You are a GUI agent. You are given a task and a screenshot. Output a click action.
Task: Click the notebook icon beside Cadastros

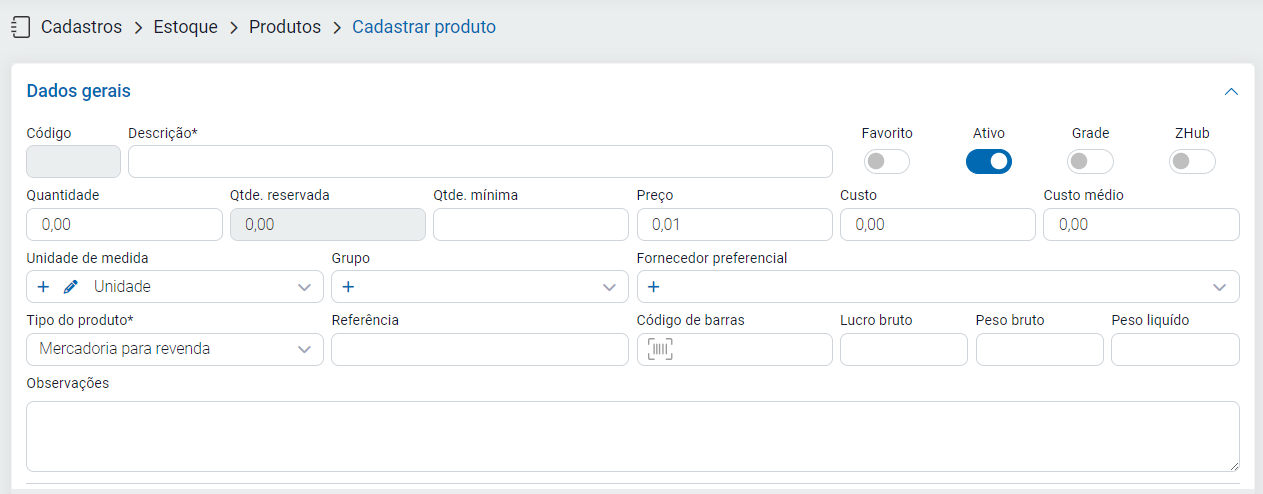click(x=20, y=27)
